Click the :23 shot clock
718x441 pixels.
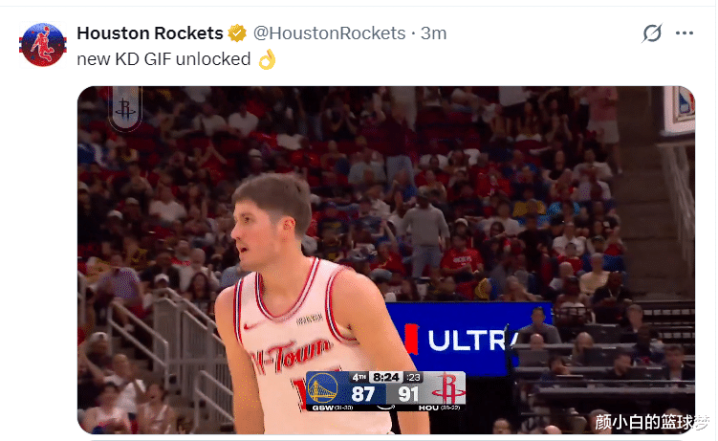coord(413,377)
